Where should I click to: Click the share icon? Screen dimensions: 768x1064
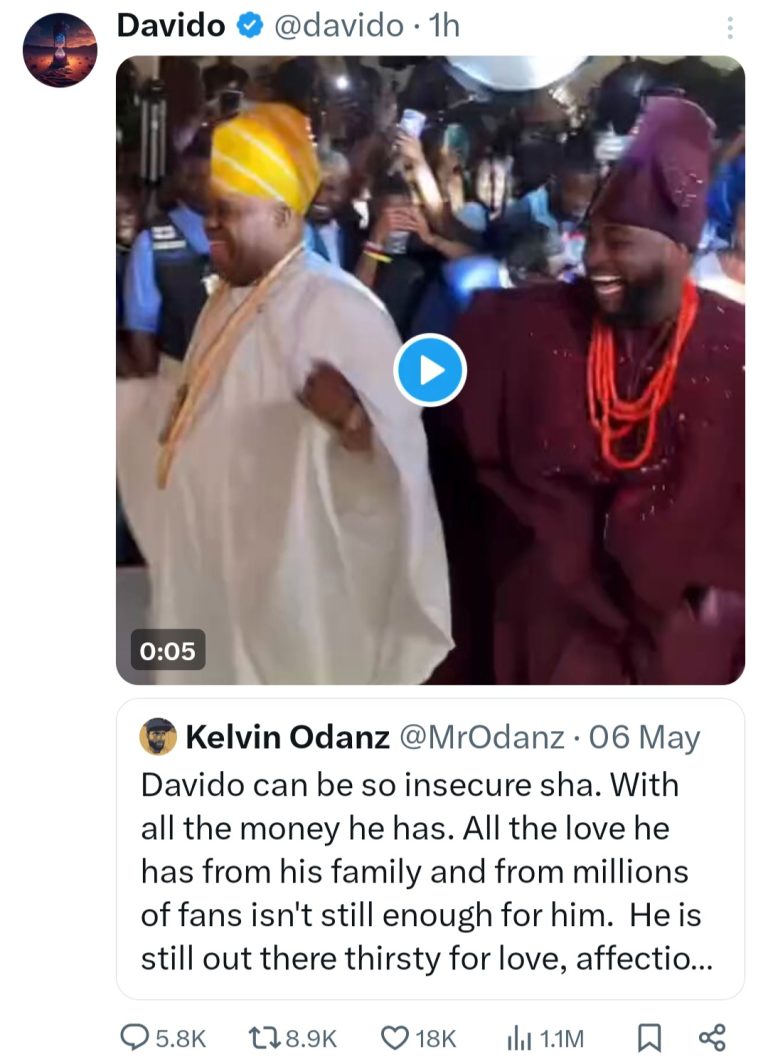pos(711,1038)
